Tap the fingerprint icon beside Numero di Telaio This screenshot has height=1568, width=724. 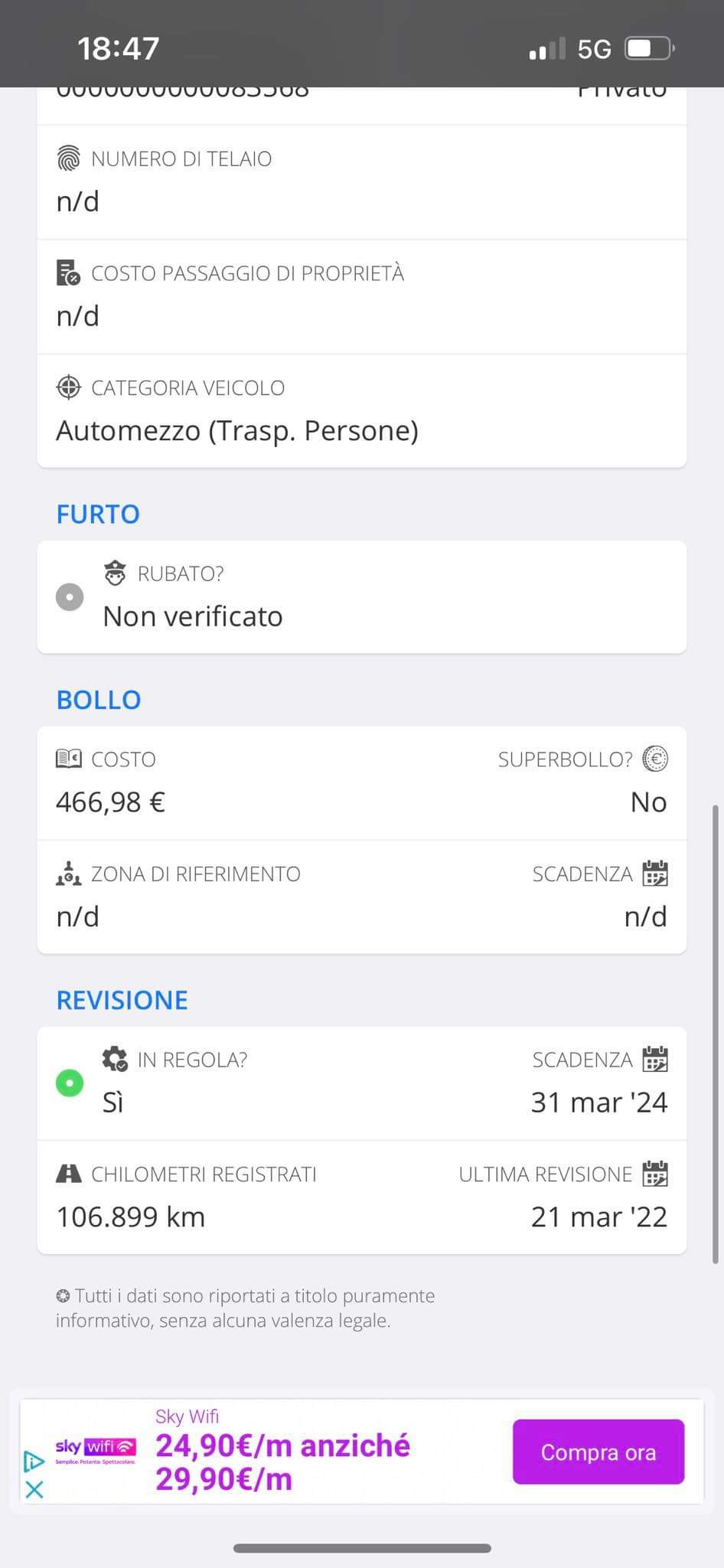pyautogui.click(x=69, y=158)
